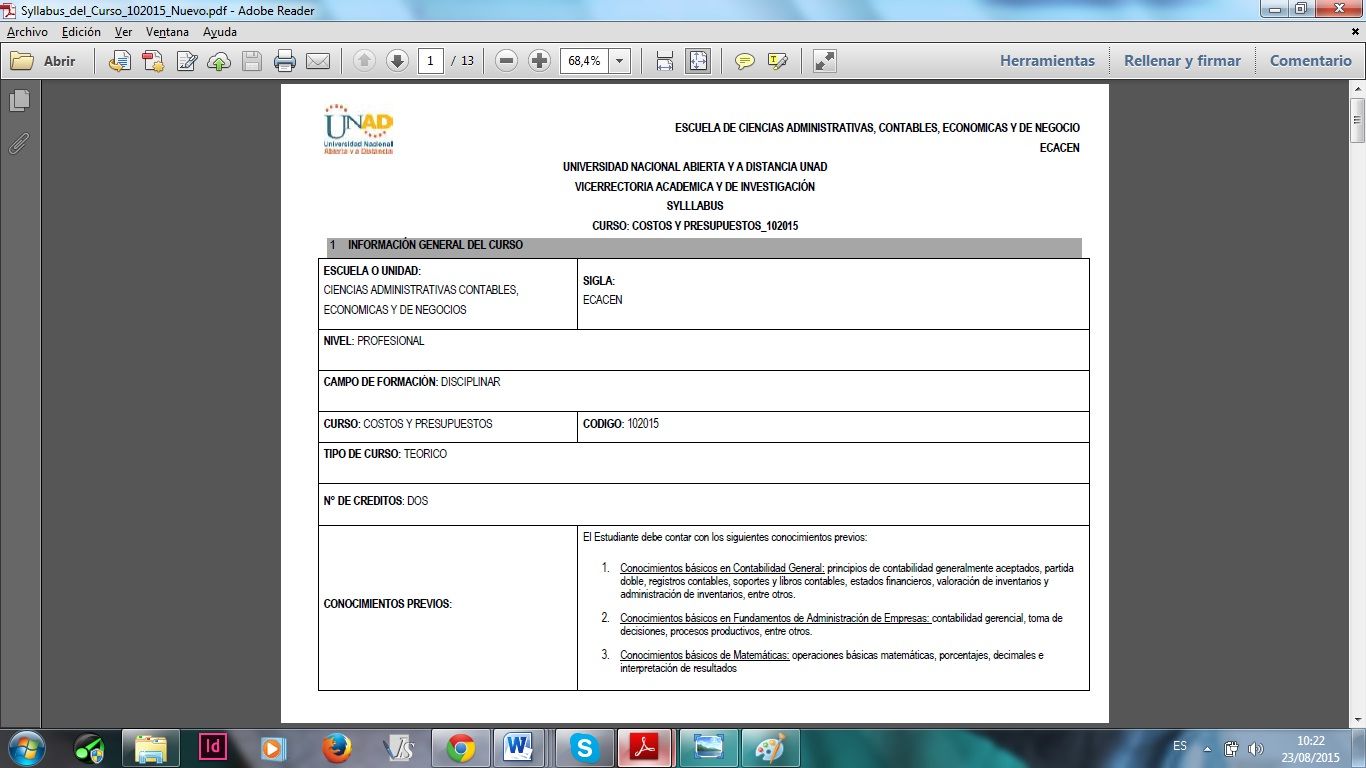This screenshot has height=768, width=1366.
Task: Zoom out with the minus button
Action: click(x=507, y=61)
